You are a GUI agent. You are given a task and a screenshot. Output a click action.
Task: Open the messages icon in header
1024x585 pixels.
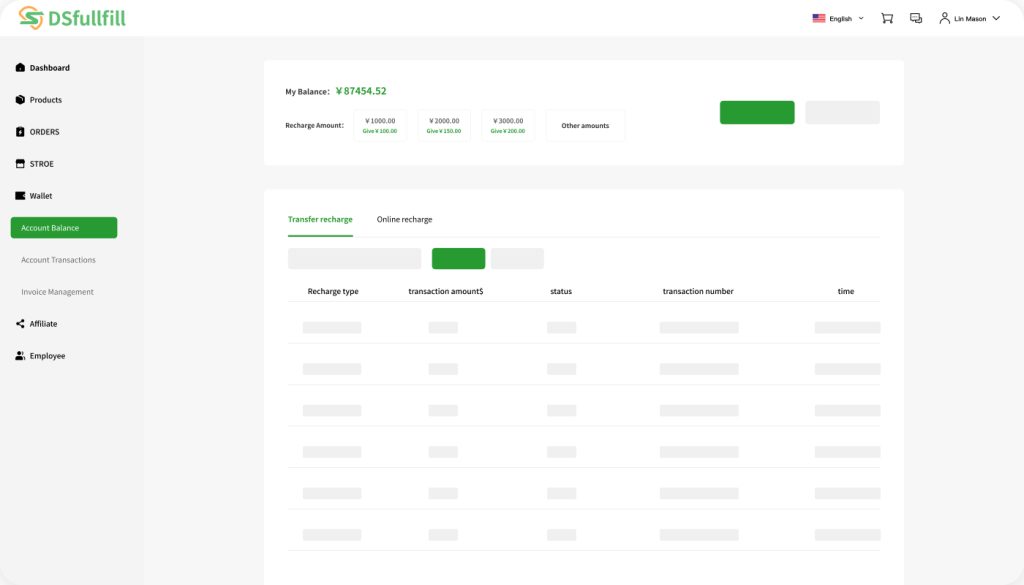click(x=916, y=18)
